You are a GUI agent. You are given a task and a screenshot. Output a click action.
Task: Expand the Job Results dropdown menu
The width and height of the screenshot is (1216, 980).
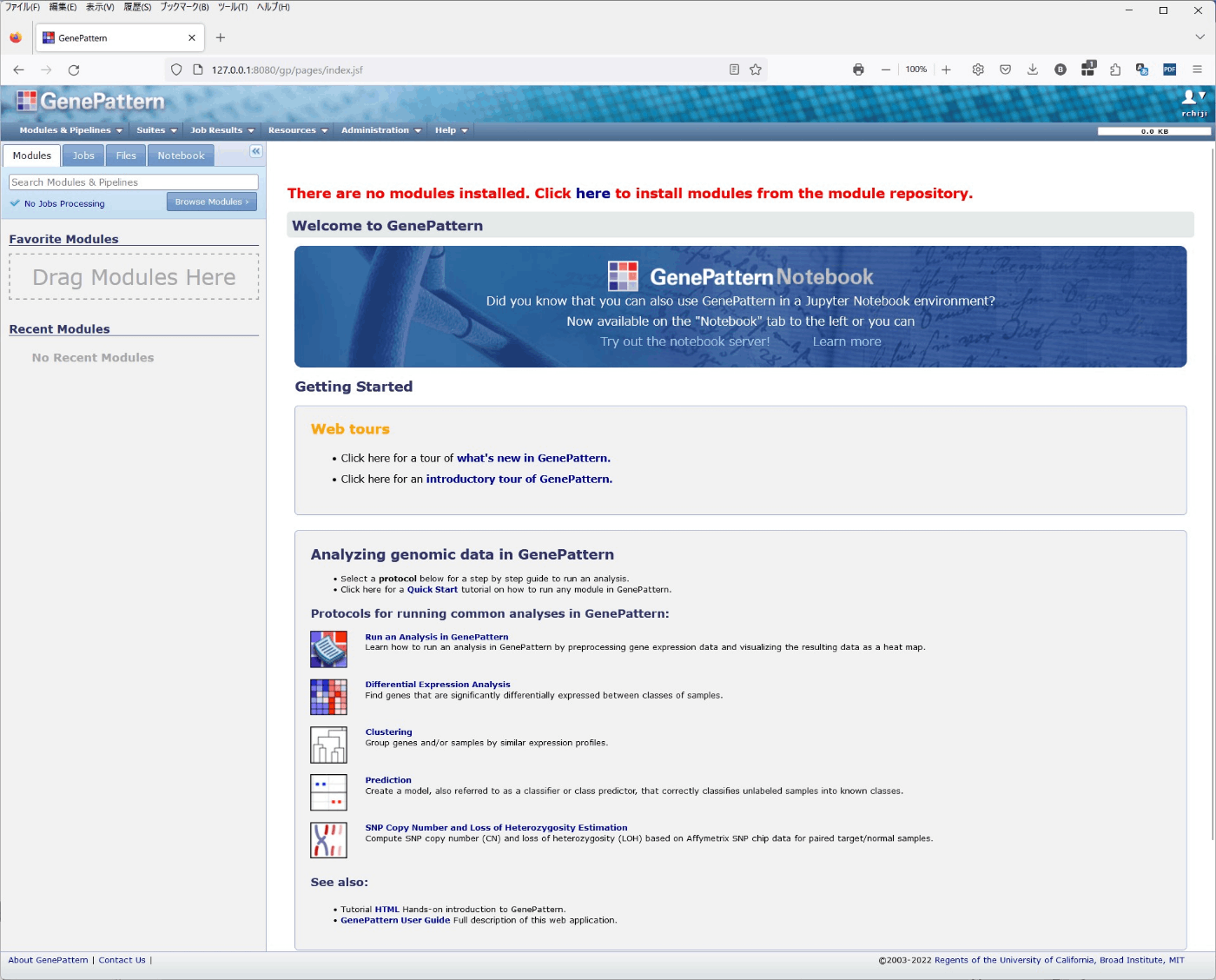coord(222,130)
